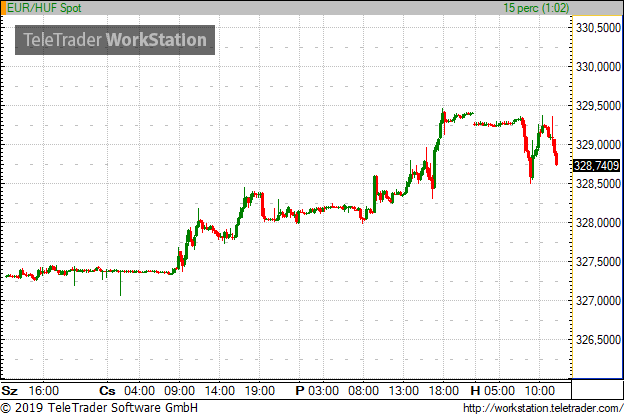This screenshot has width=624, height=417.
Task: Click the 09:00 time axis label
Action: point(179,391)
